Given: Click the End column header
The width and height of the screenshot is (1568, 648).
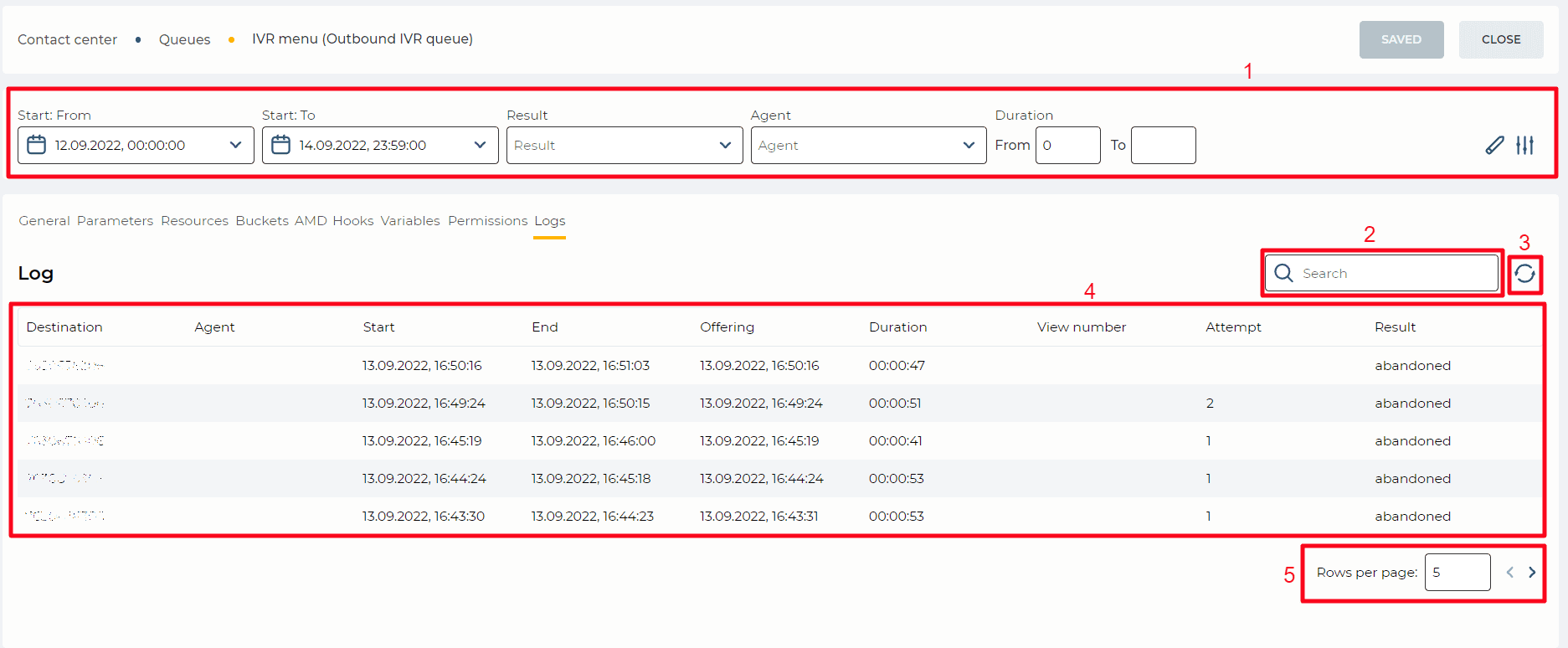Looking at the screenshot, I should click(544, 327).
